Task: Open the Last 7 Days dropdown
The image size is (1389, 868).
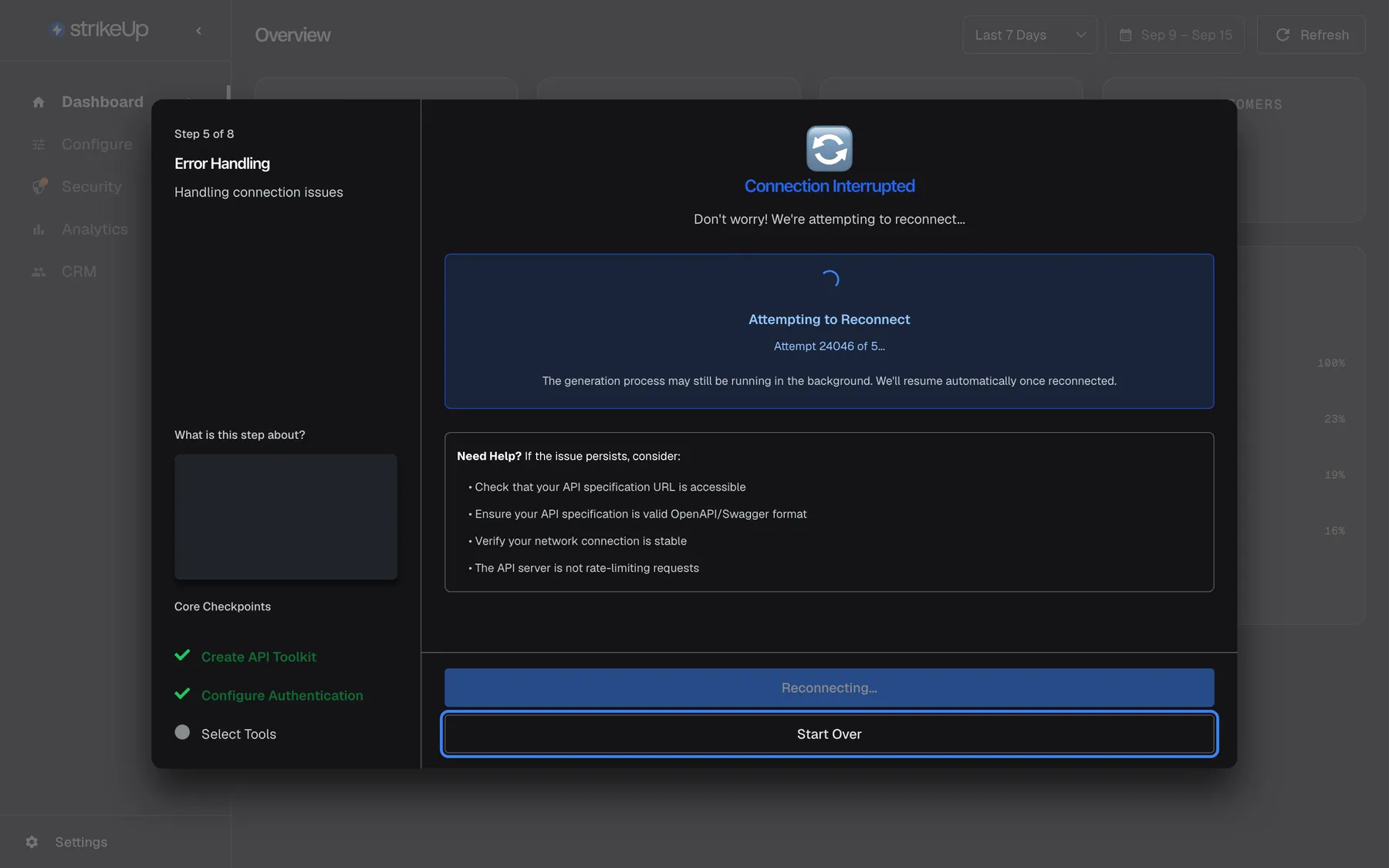Action: point(1029,35)
